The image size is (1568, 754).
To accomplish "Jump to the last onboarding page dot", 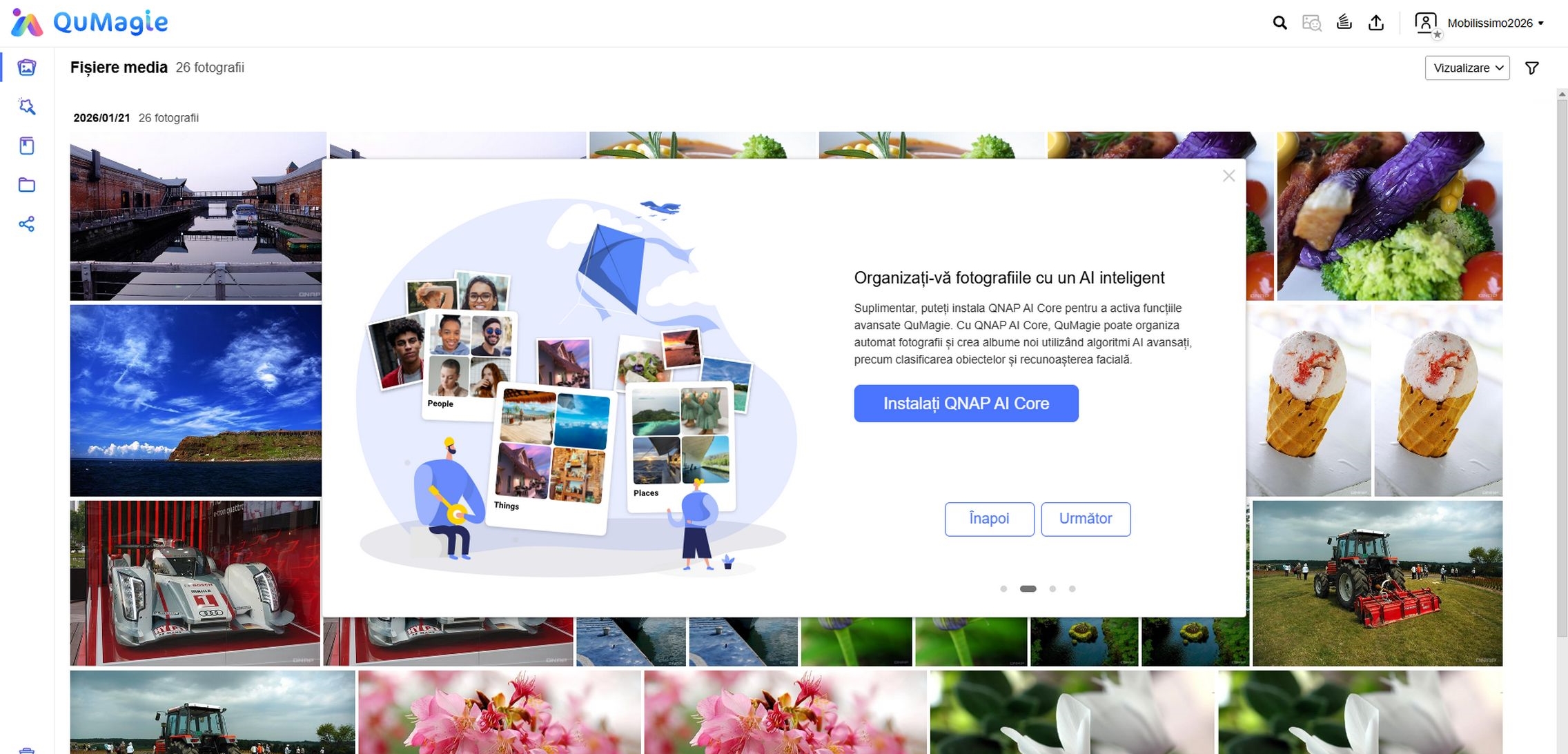I will click(1072, 588).
